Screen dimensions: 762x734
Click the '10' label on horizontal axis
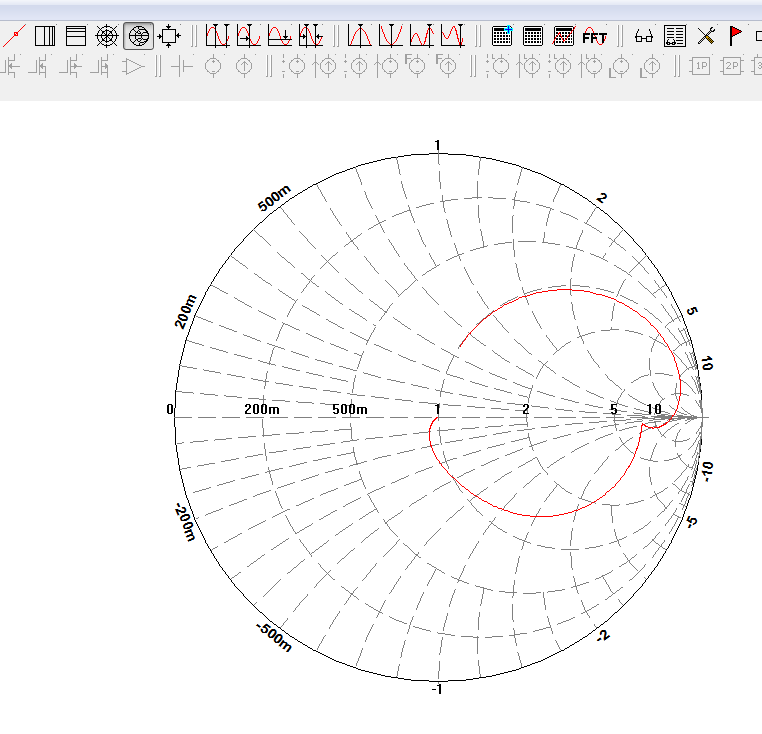654,409
